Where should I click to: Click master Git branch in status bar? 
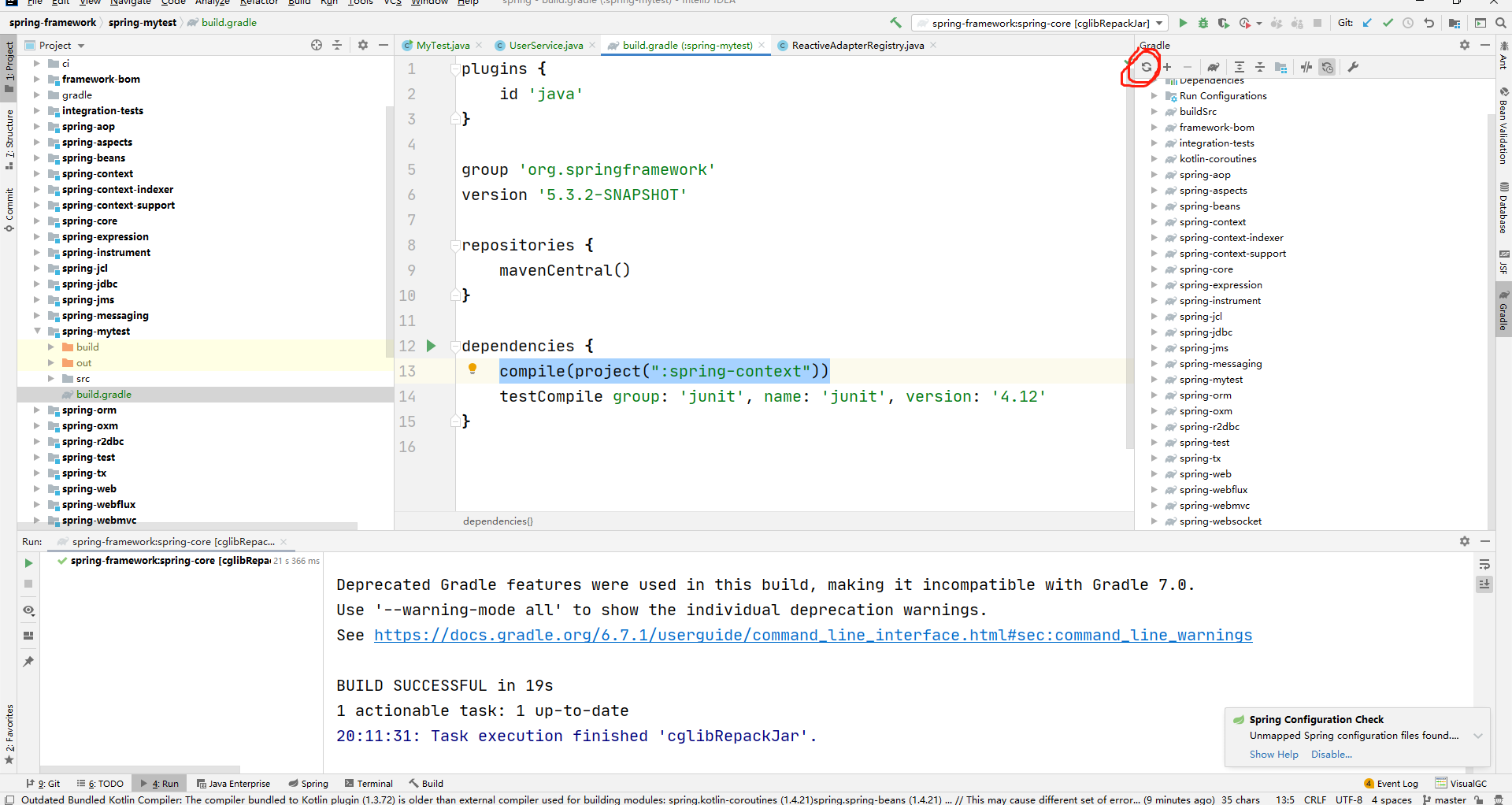click(1444, 799)
